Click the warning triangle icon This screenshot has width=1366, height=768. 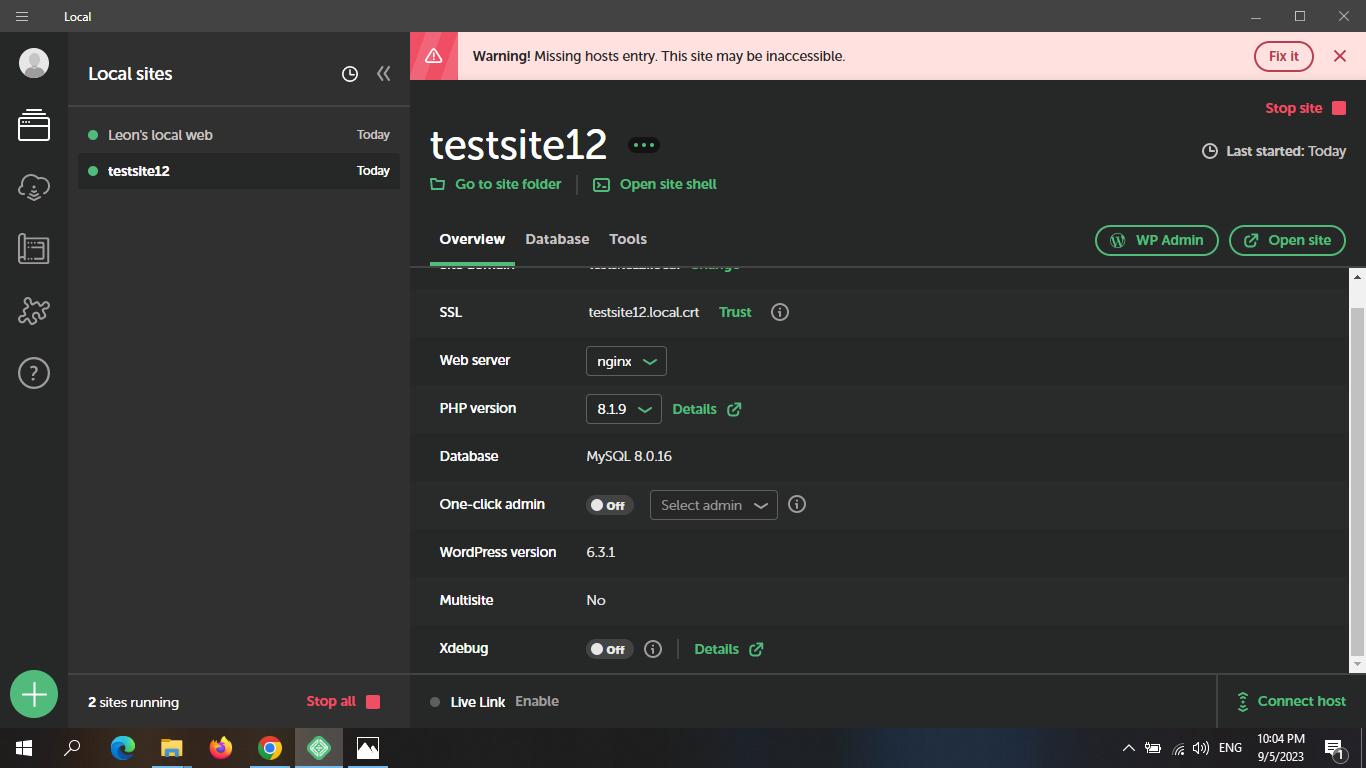(x=434, y=56)
